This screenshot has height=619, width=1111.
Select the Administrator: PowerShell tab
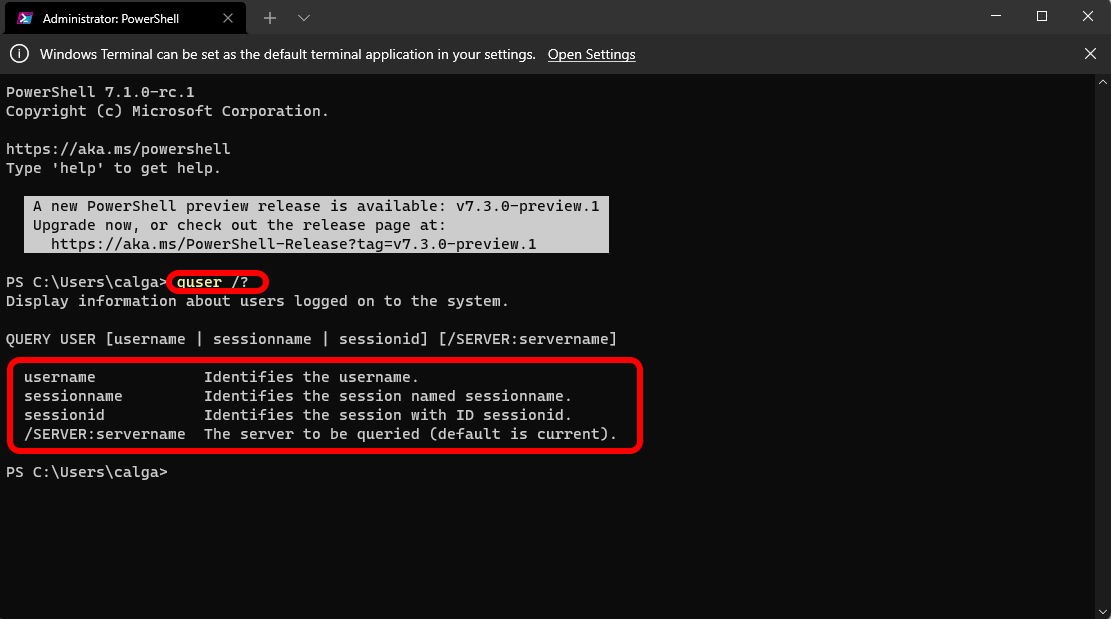point(120,17)
